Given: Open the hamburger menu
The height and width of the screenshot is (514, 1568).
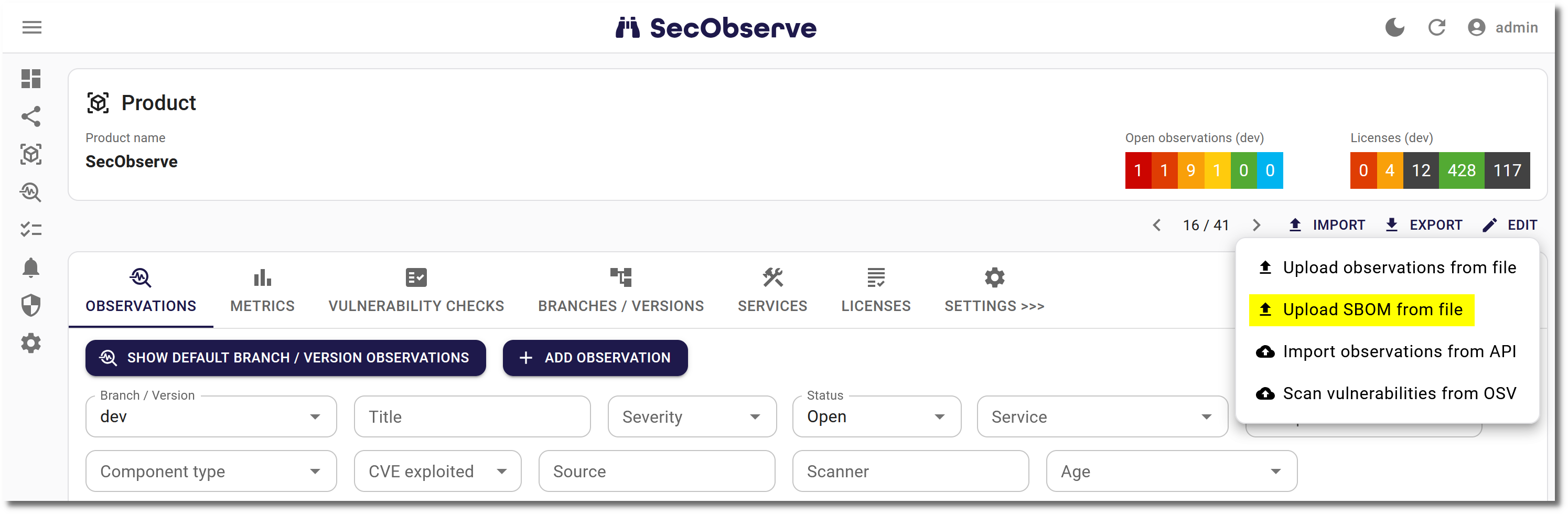Looking at the screenshot, I should click(31, 27).
